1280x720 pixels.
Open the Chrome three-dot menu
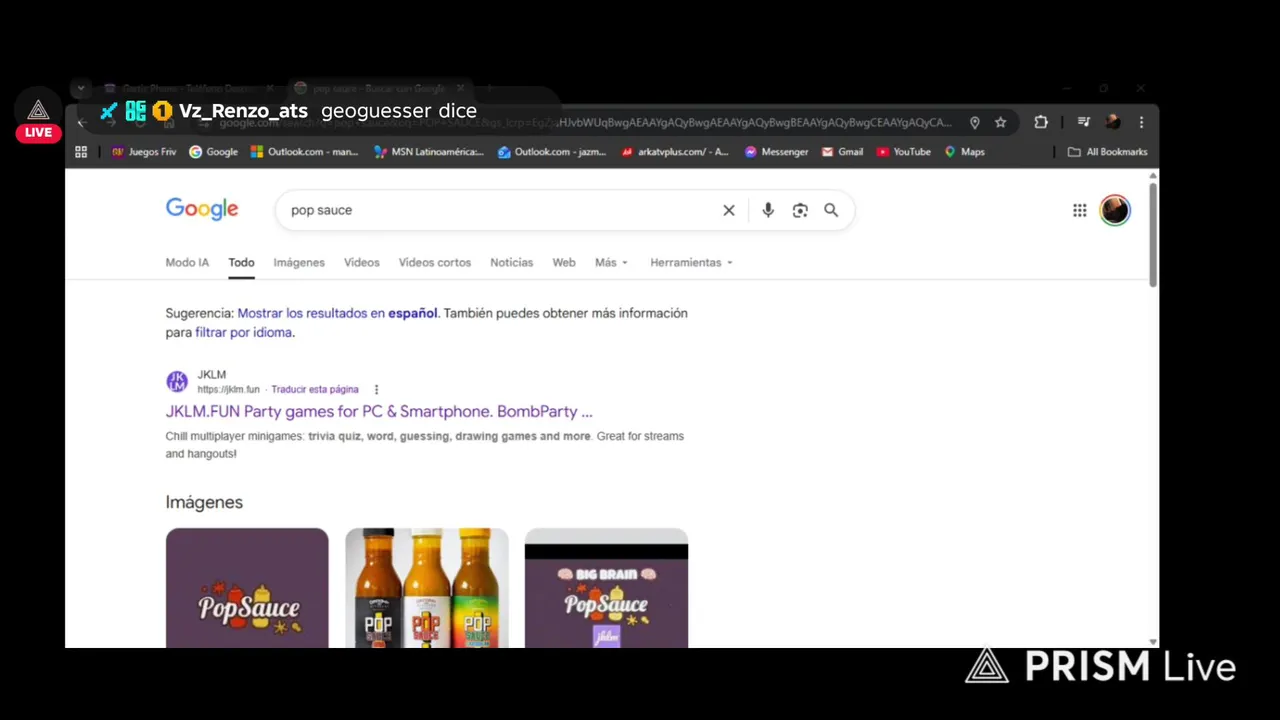point(1141,122)
